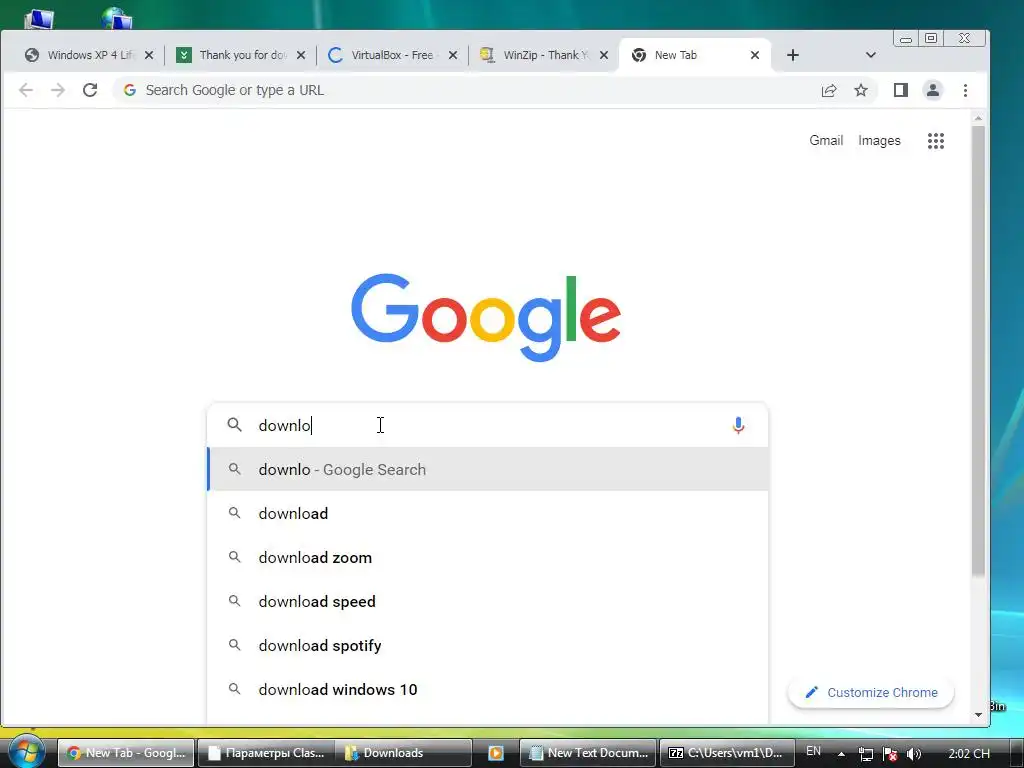This screenshot has width=1024, height=768.
Task: Close the New Tab tab
Action: coord(755,56)
